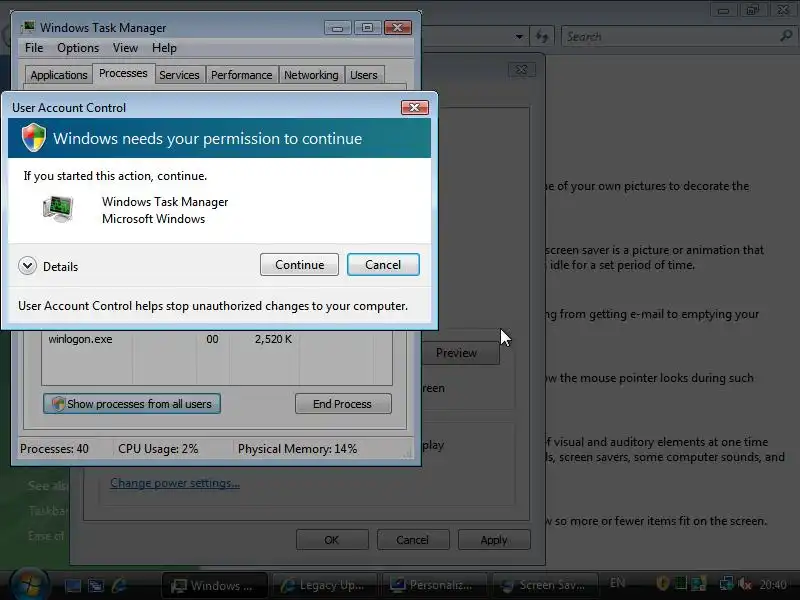The height and width of the screenshot is (600, 800).
Task: Click Show processes from all users
Action: pos(132,404)
